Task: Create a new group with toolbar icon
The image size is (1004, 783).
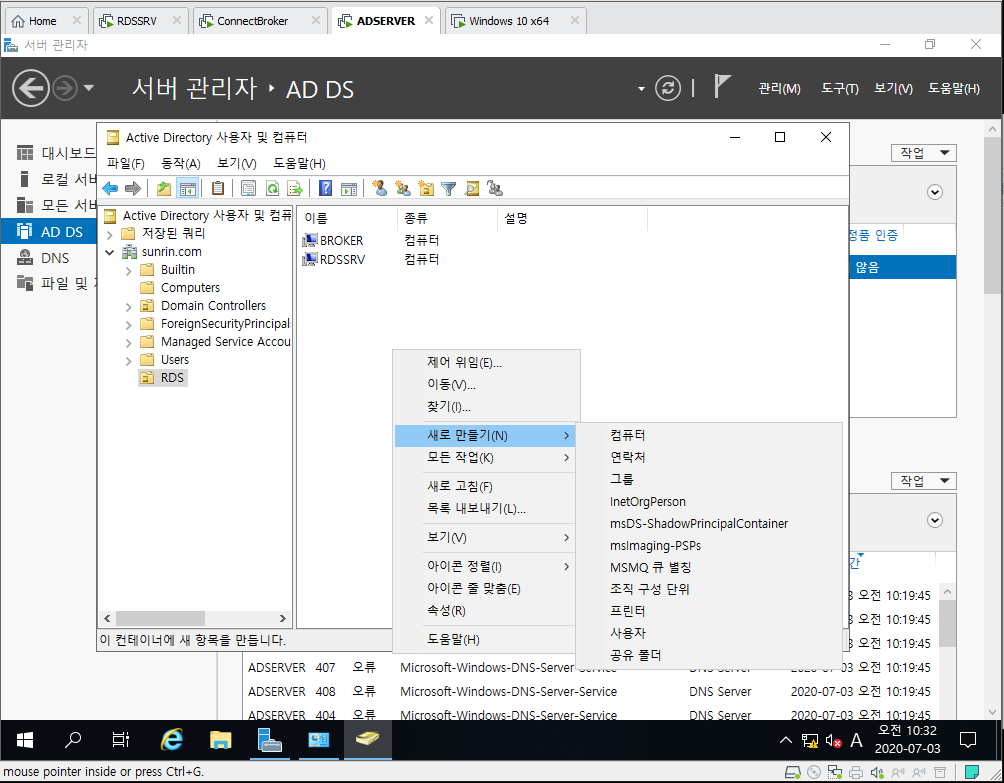Action: point(403,188)
